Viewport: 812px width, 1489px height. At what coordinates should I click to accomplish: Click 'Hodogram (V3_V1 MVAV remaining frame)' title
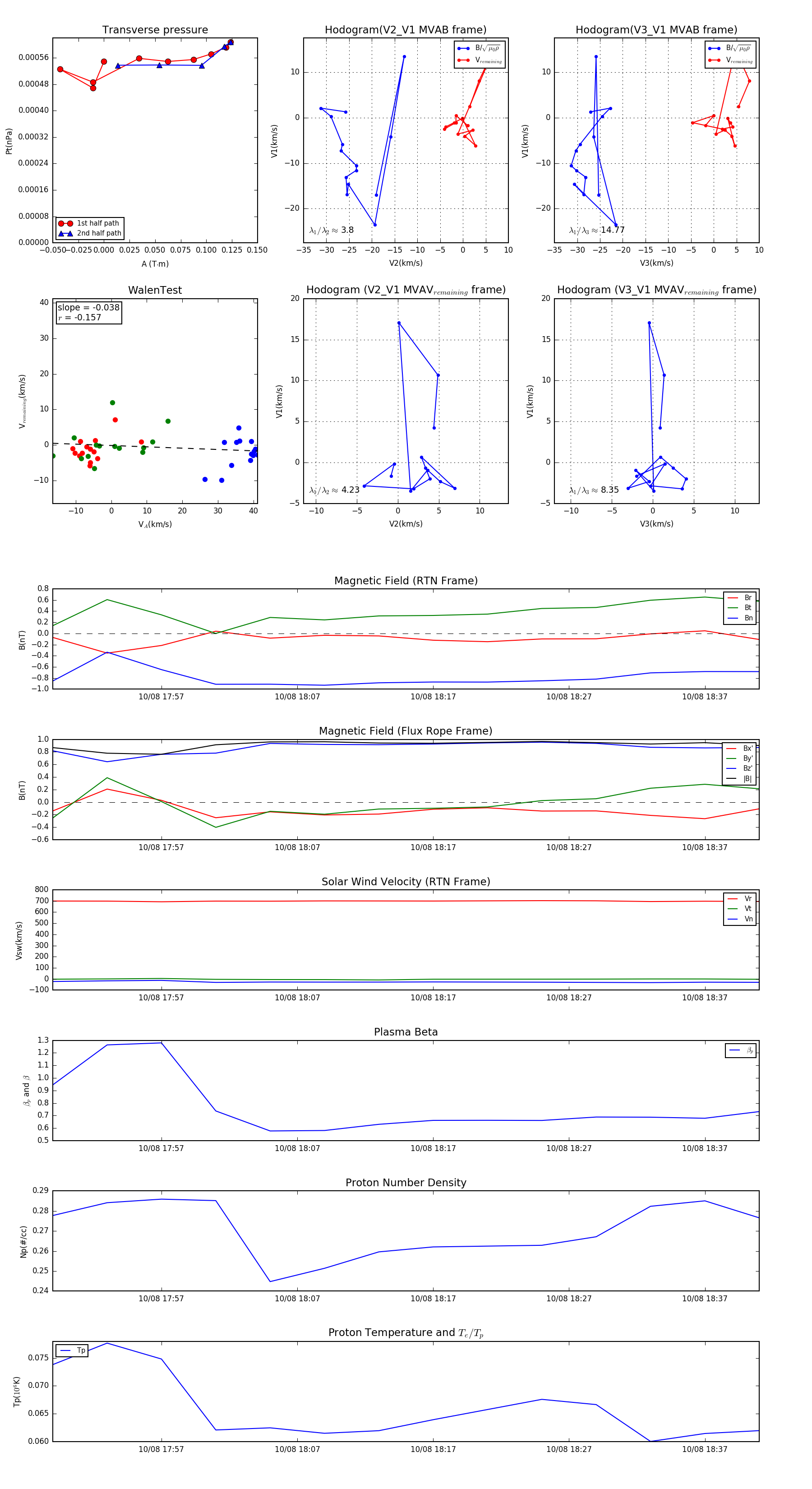[x=656, y=290]
